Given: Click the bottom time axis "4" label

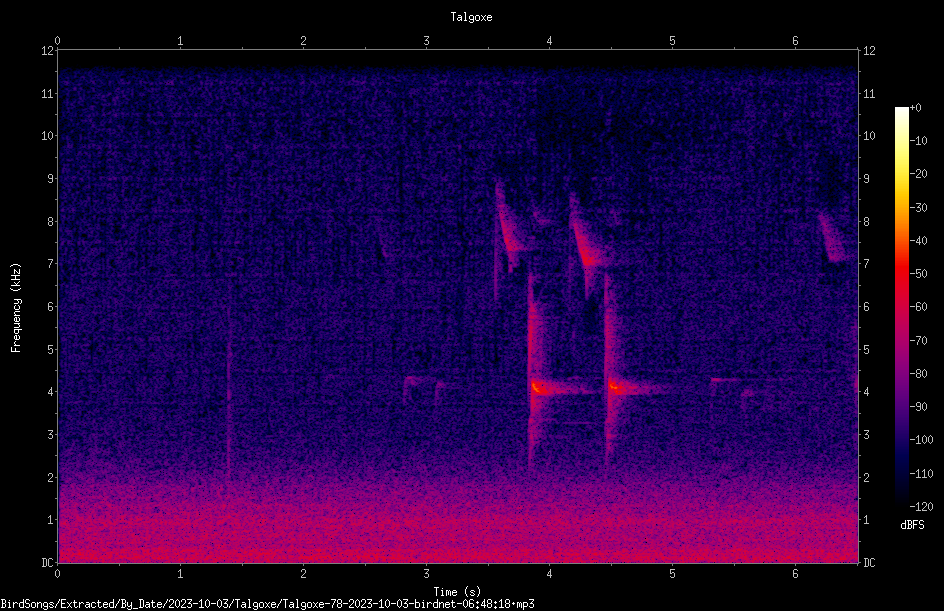Looking at the screenshot, I should 549,574.
